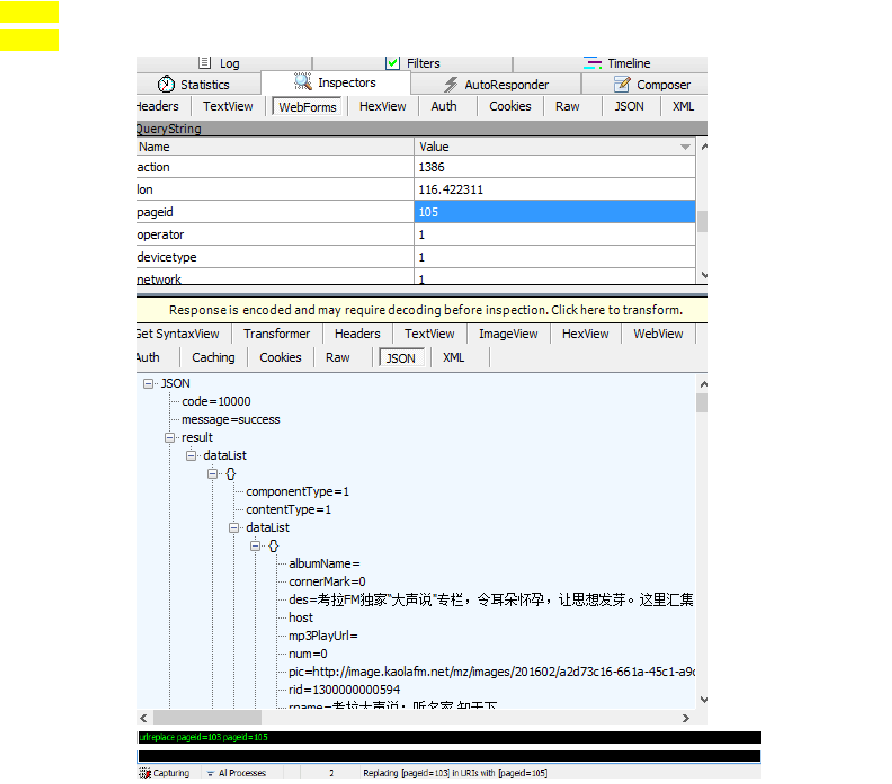892x784 pixels.
Task: Click the Name column header
Action: [275, 147]
